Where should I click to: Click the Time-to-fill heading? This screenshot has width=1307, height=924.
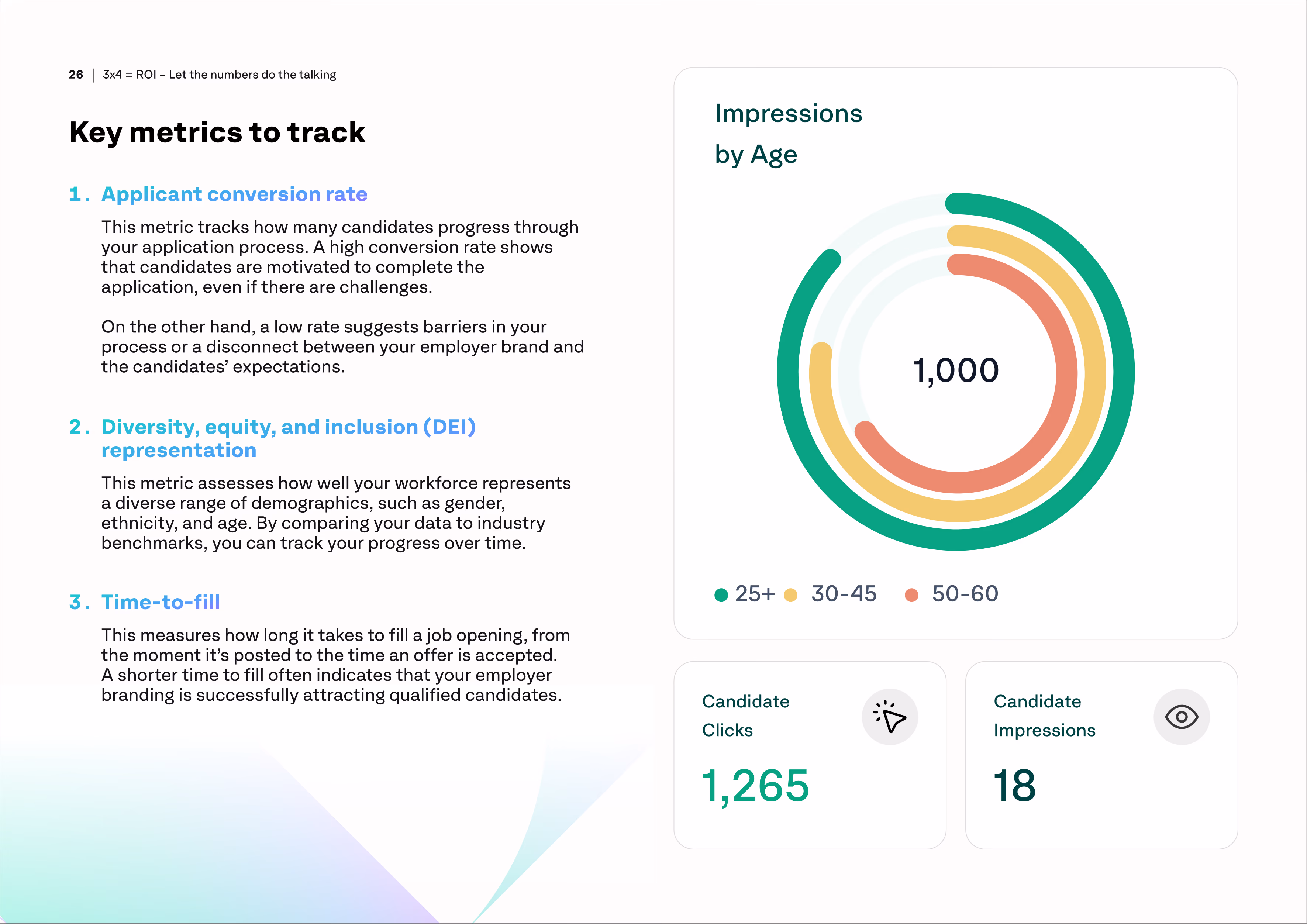[161, 602]
